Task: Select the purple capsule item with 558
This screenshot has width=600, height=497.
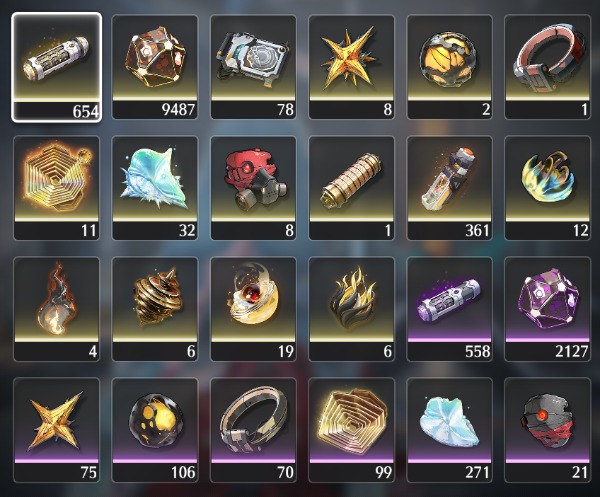Action: coord(450,309)
